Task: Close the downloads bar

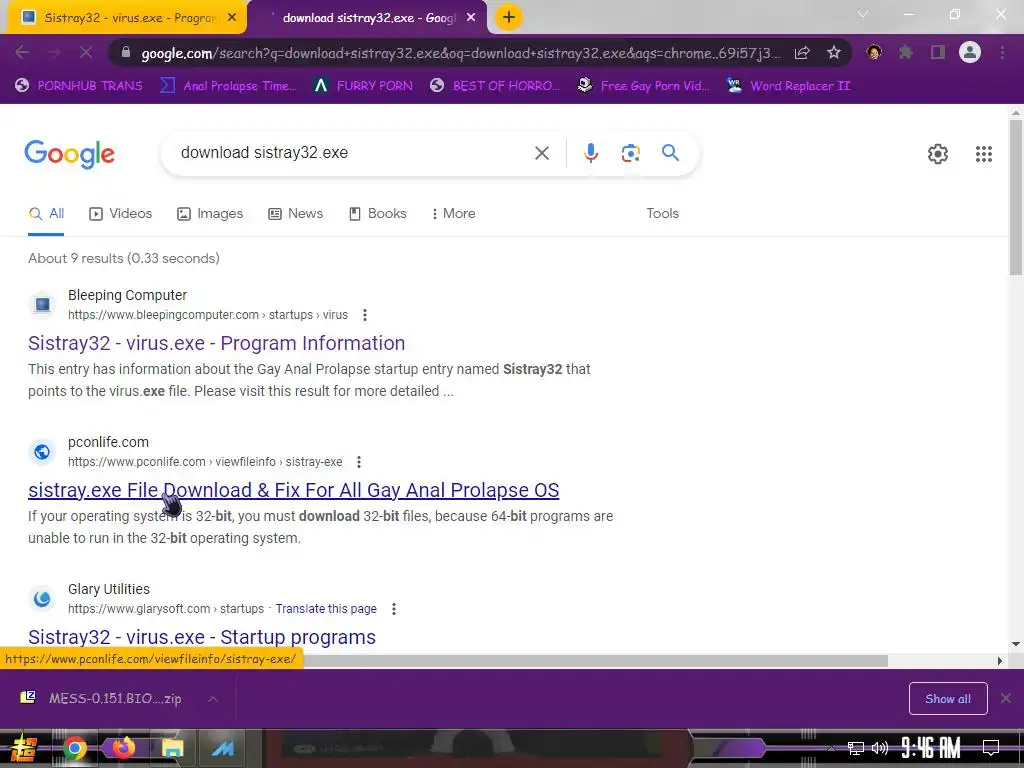Action: (1006, 698)
